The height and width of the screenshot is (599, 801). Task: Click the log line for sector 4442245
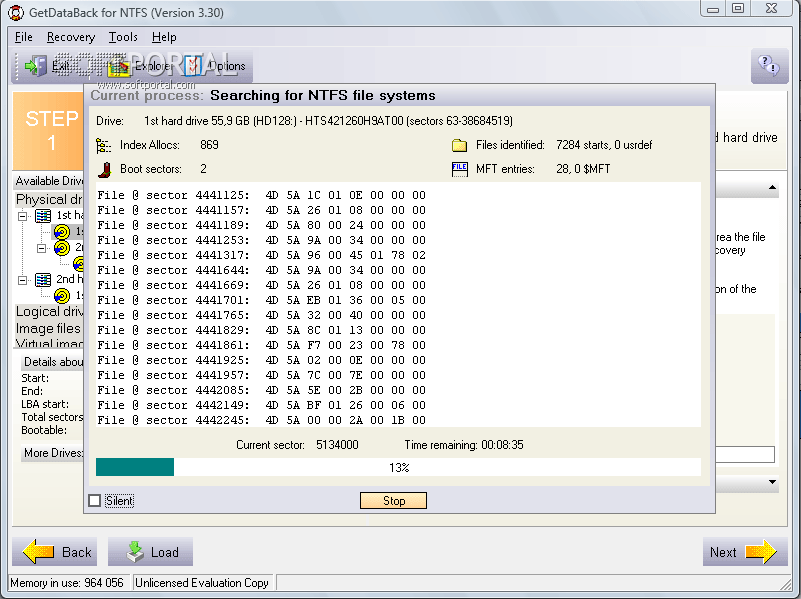pyautogui.click(x=262, y=420)
